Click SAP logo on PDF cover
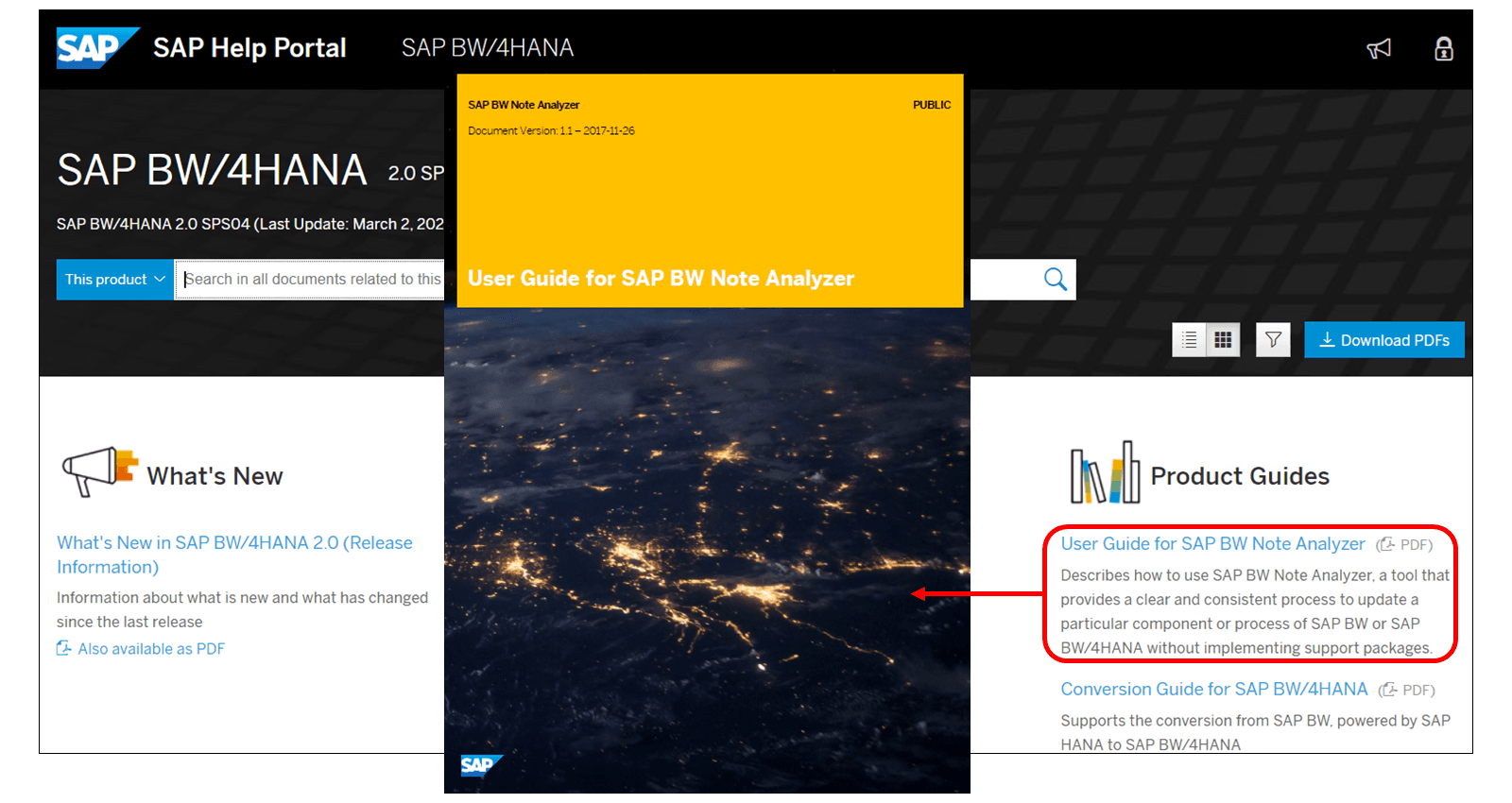 tap(481, 765)
